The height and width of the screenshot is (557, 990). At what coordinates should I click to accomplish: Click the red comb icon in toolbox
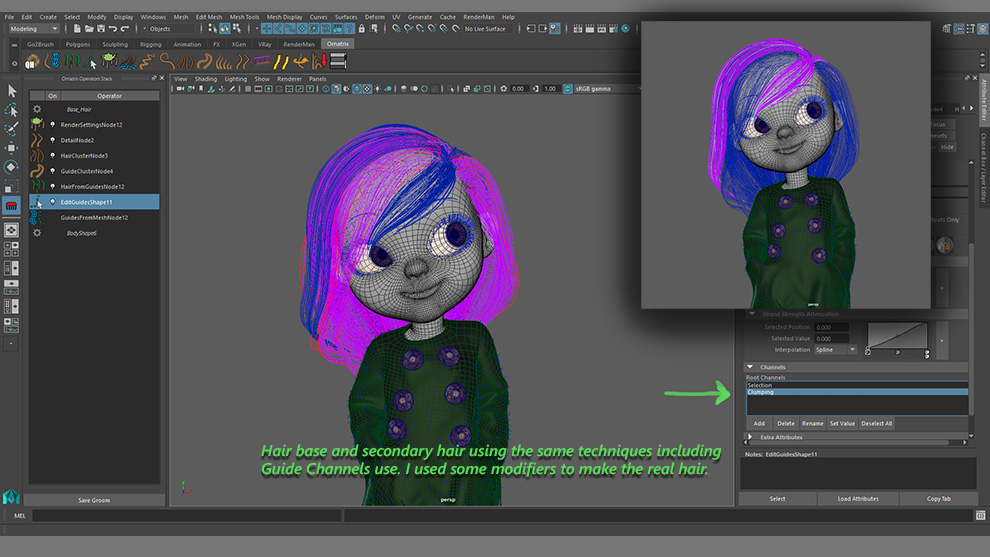coord(11,206)
